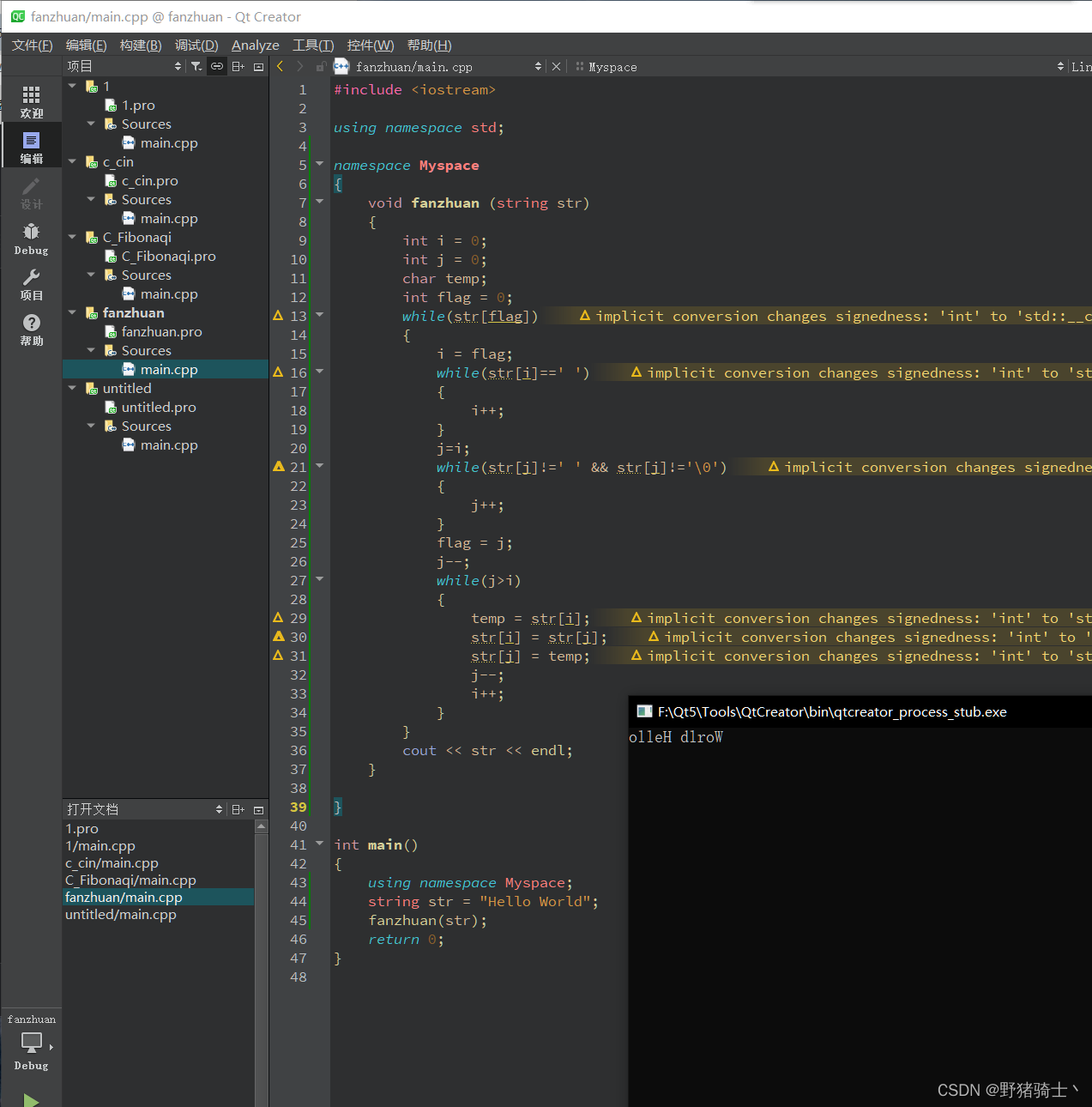This screenshot has width=1092, height=1107.
Task: Split the 项目 project panel
Action: [238, 66]
